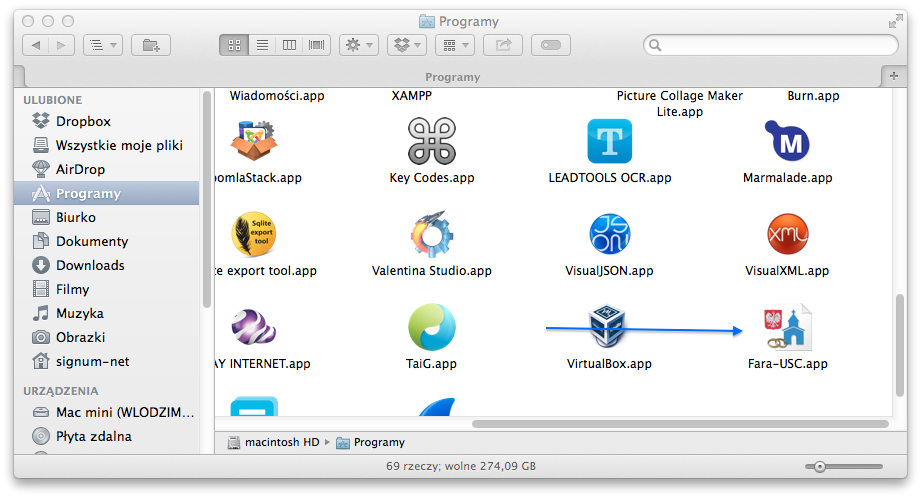Image resolution: width=921 pixels, height=498 pixels.
Task: Click the Fara-USC.app file name
Action: point(787,364)
